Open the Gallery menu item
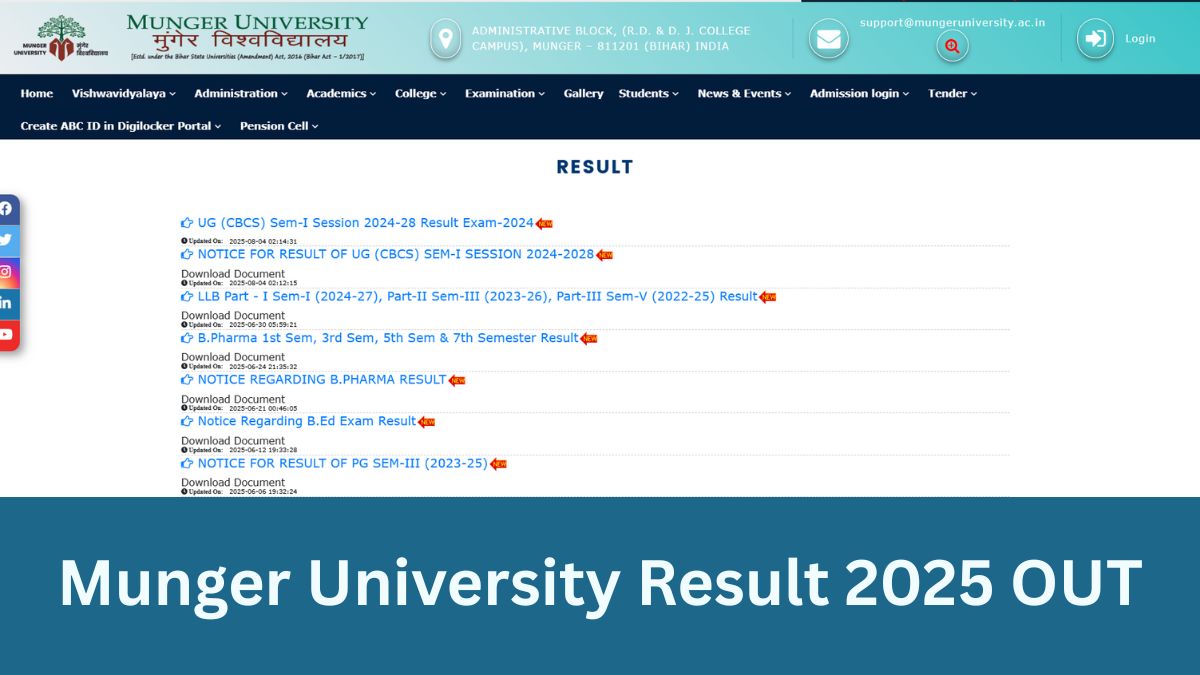Image resolution: width=1200 pixels, height=675 pixels. pyautogui.click(x=583, y=93)
